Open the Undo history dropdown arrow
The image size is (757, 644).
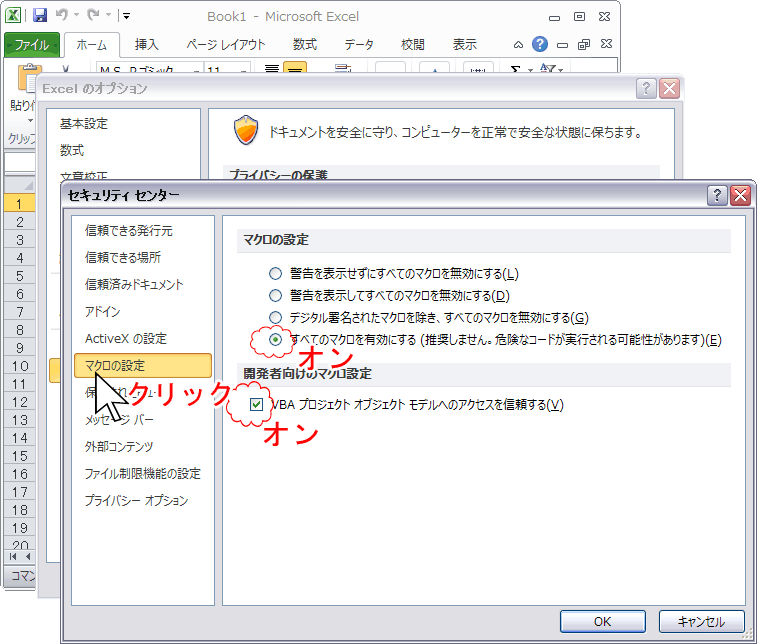pyautogui.click(x=76, y=15)
